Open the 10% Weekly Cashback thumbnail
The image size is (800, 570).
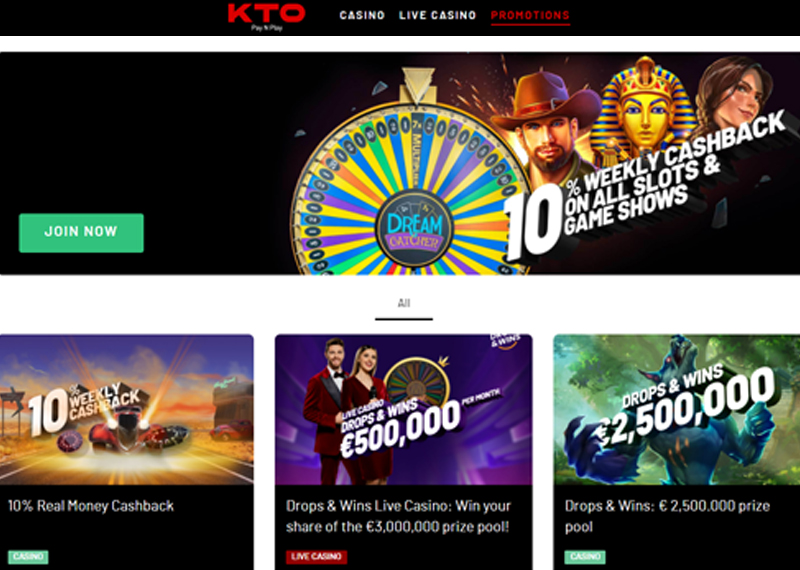coord(127,409)
